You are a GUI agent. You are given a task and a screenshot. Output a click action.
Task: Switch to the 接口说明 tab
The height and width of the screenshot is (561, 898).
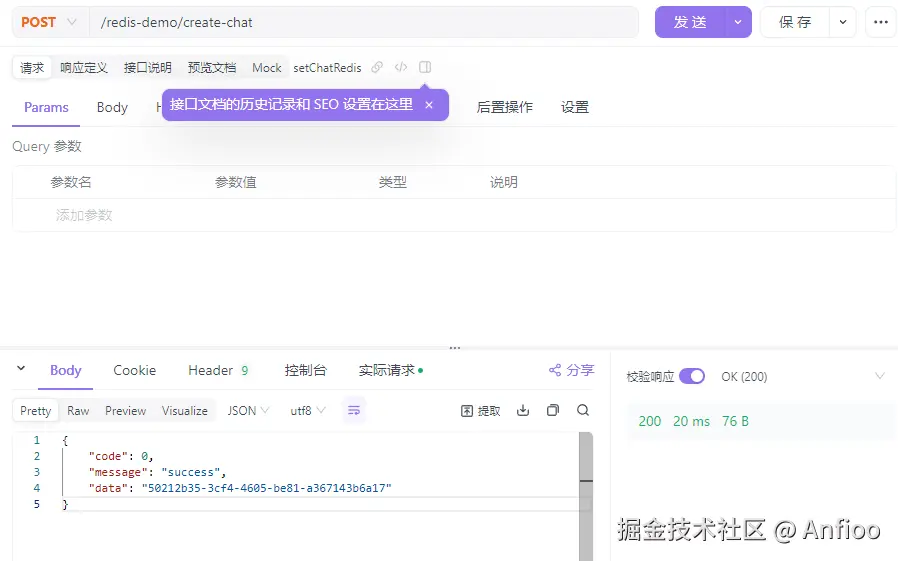point(148,68)
